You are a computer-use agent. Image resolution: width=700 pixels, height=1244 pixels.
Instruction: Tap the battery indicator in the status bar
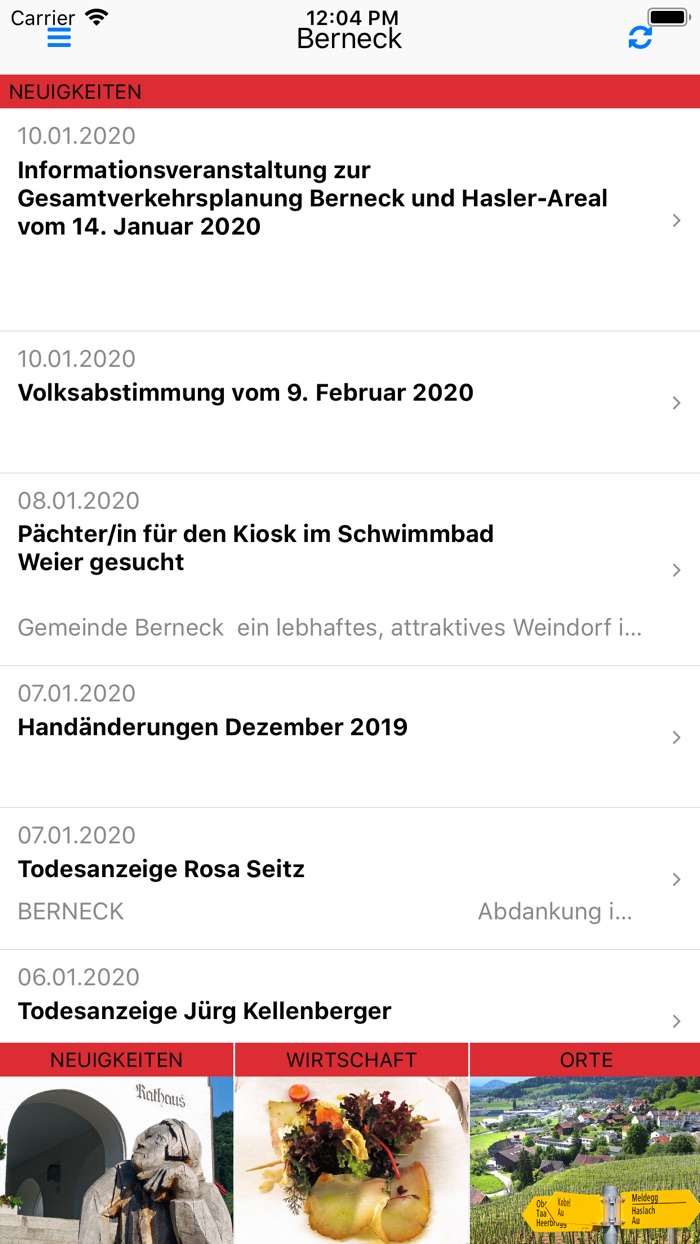click(x=665, y=16)
